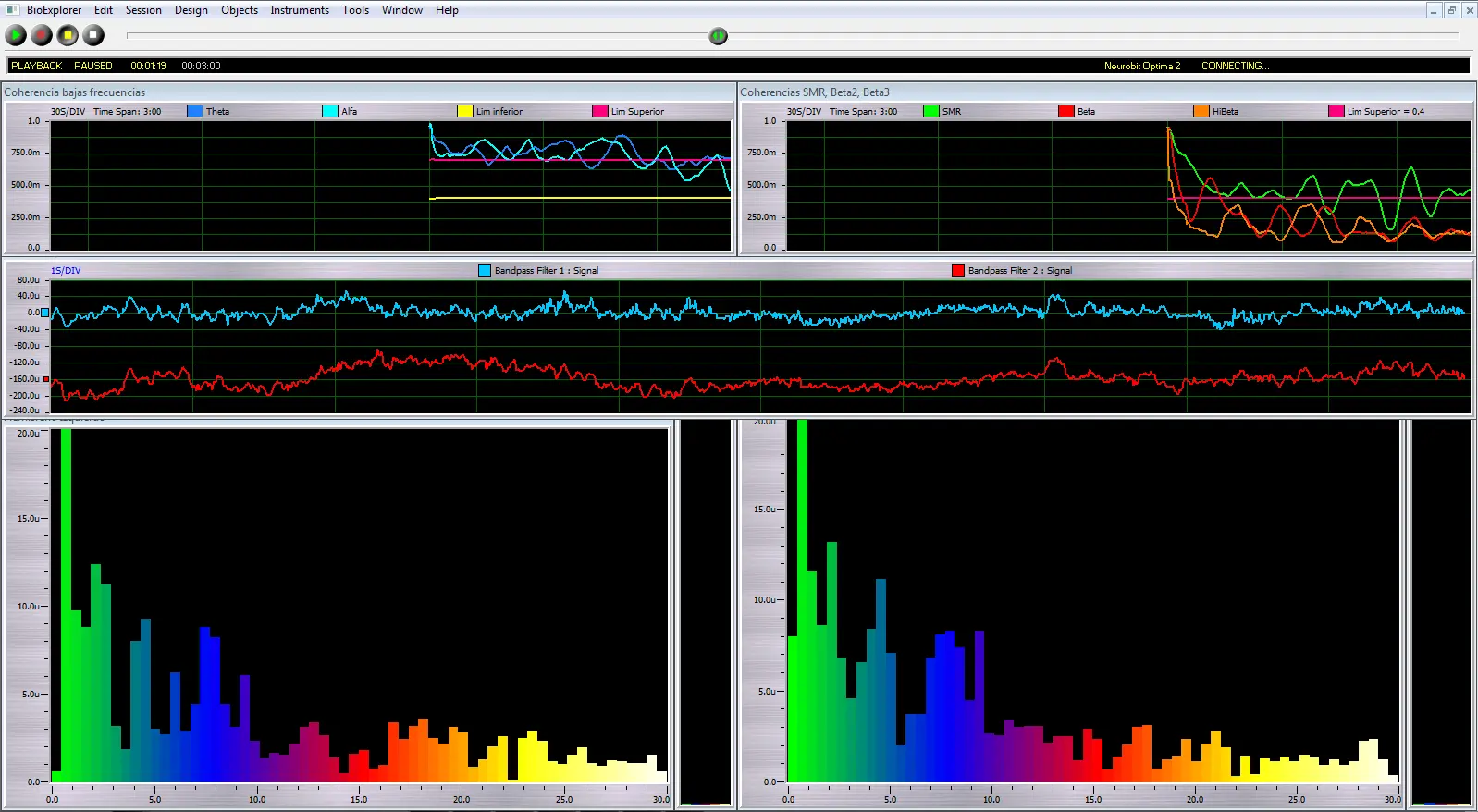Open the Tools menu
The height and width of the screenshot is (812, 1478).
356,10
